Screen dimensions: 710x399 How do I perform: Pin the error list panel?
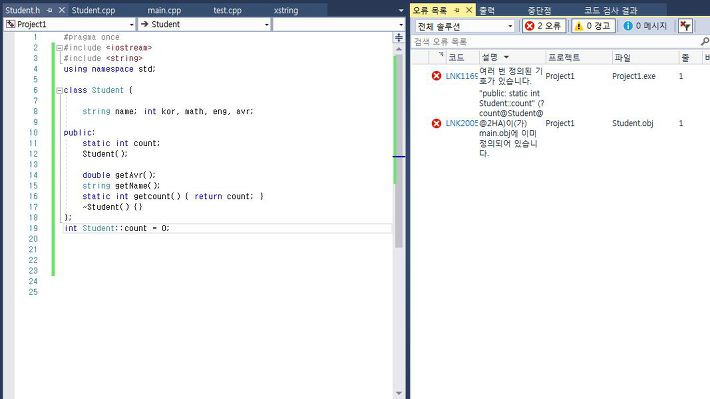[x=457, y=10]
